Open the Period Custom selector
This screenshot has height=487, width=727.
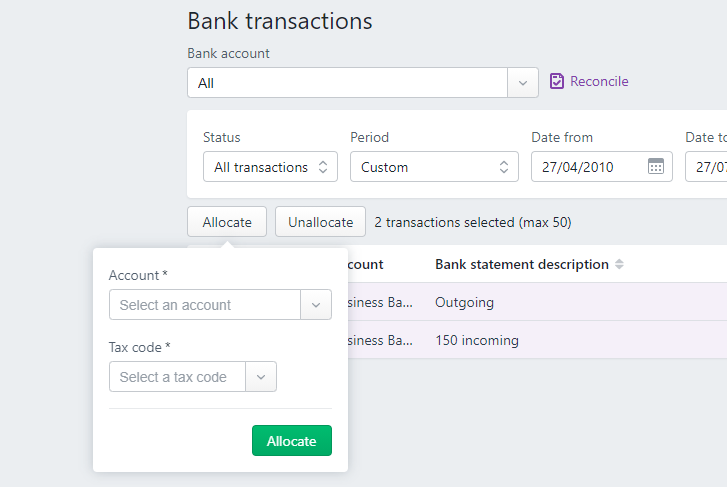tap(434, 167)
